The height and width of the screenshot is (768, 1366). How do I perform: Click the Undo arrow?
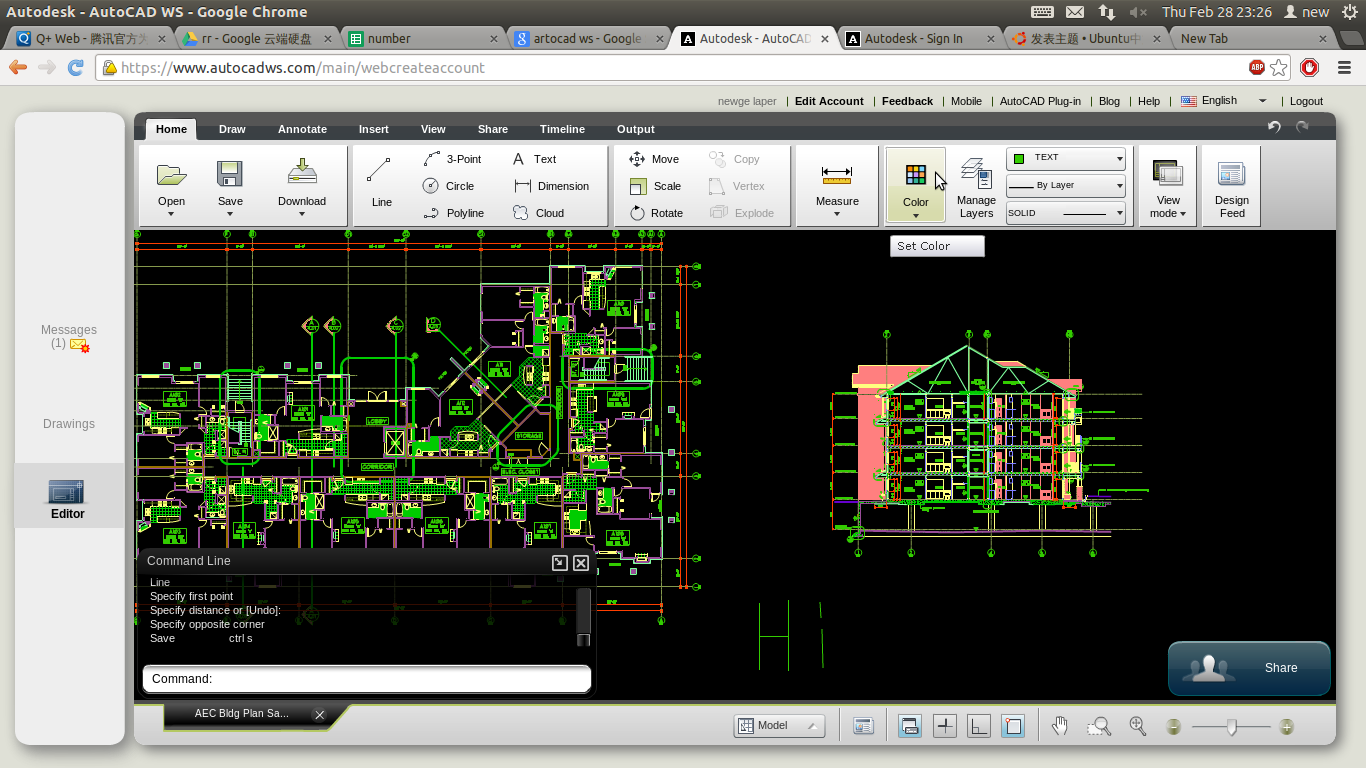pyautogui.click(x=1274, y=127)
